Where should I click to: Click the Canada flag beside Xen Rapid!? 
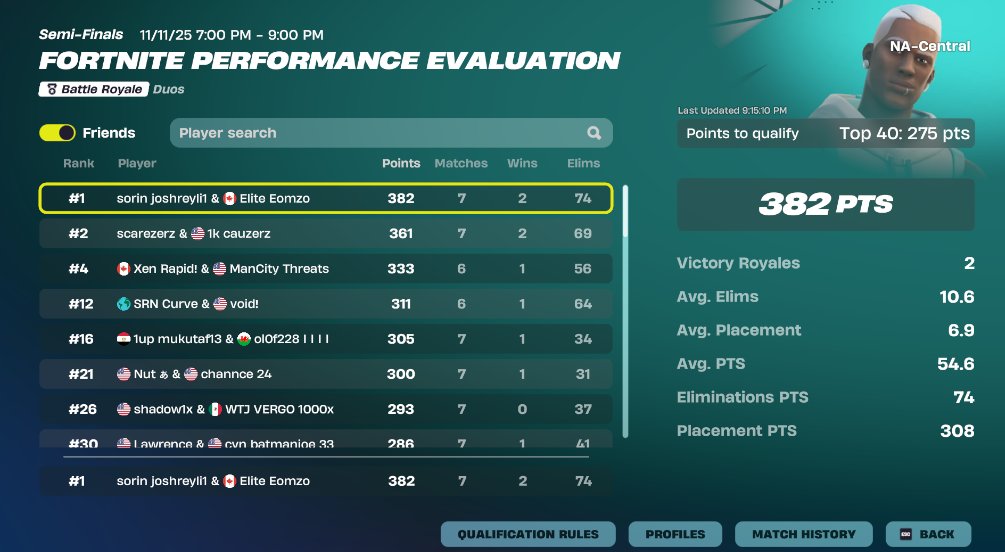124,269
